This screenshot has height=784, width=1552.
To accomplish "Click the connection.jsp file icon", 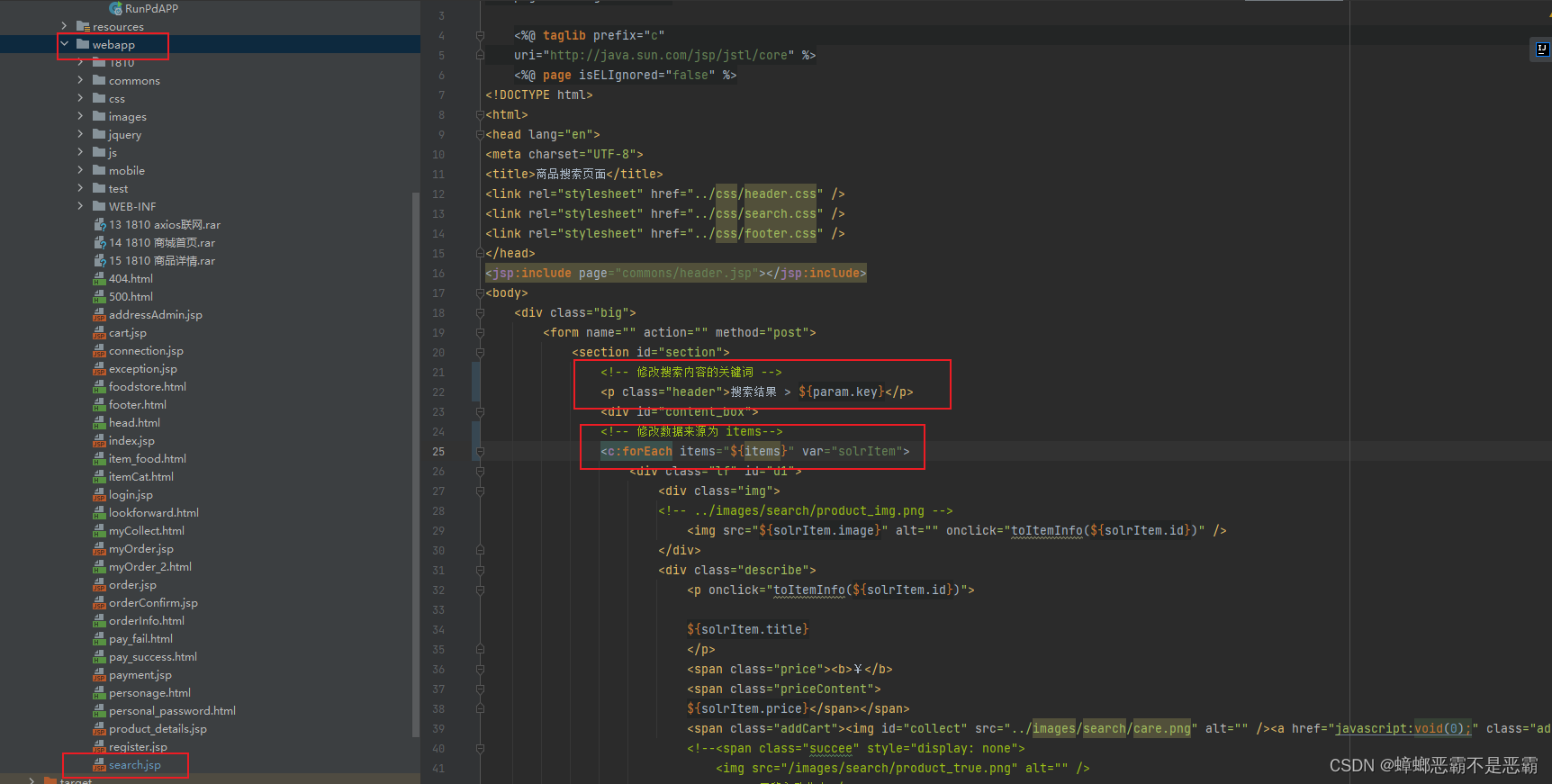I will [x=99, y=350].
